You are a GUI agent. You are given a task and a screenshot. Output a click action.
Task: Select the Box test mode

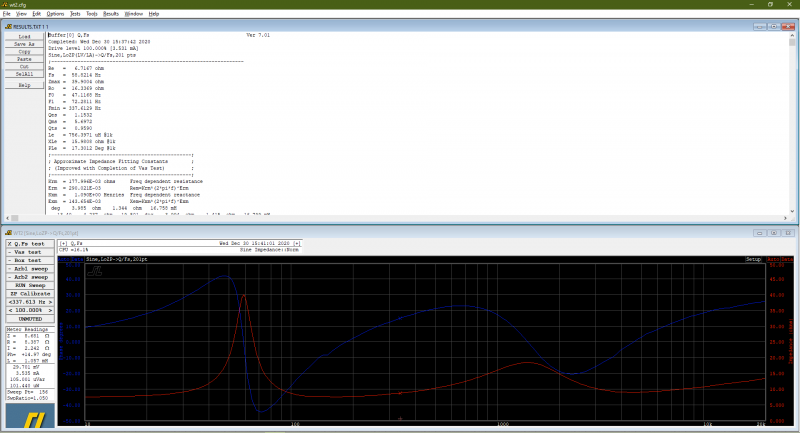coord(30,260)
